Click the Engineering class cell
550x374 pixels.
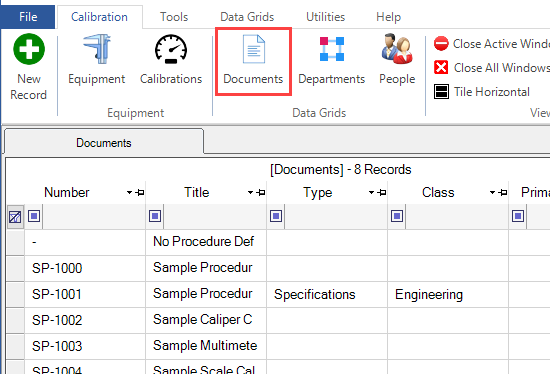(448, 294)
